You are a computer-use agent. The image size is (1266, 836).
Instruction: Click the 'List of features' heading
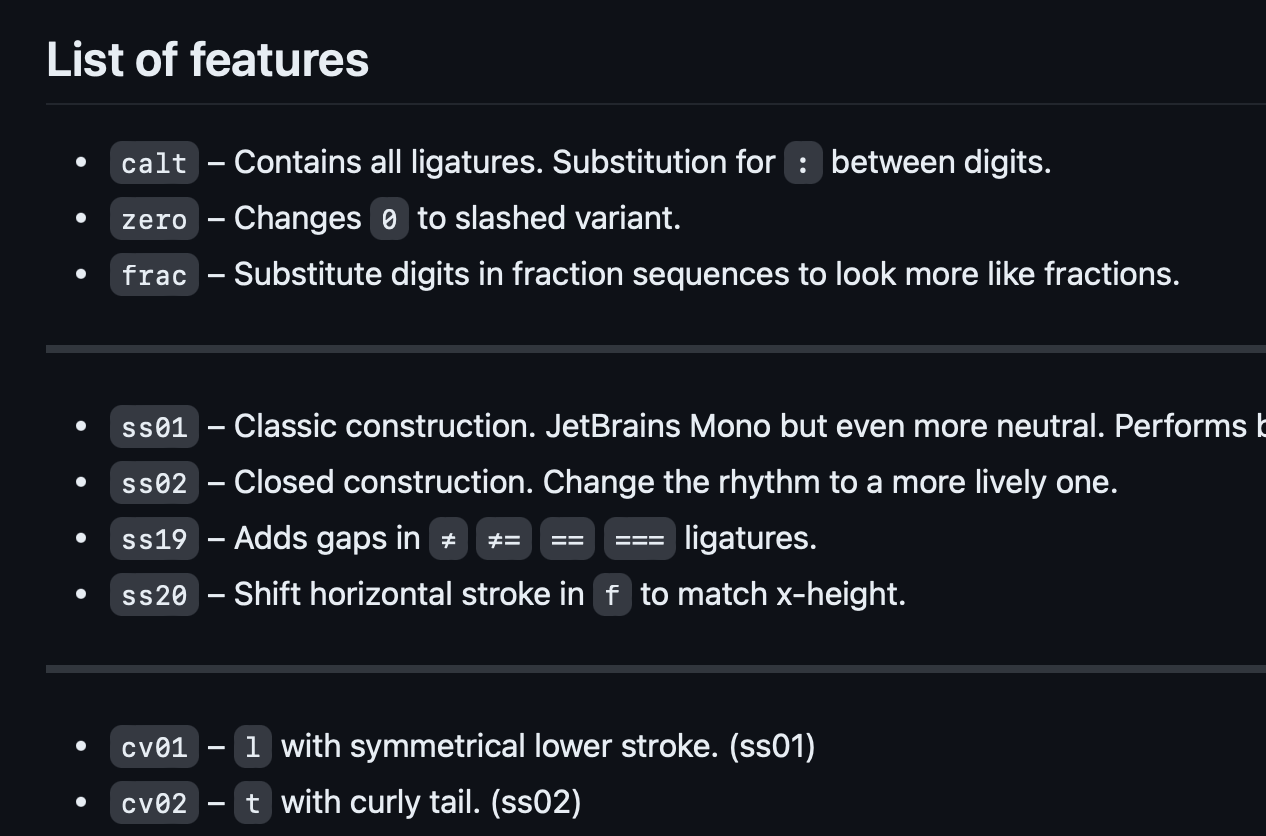tap(208, 60)
